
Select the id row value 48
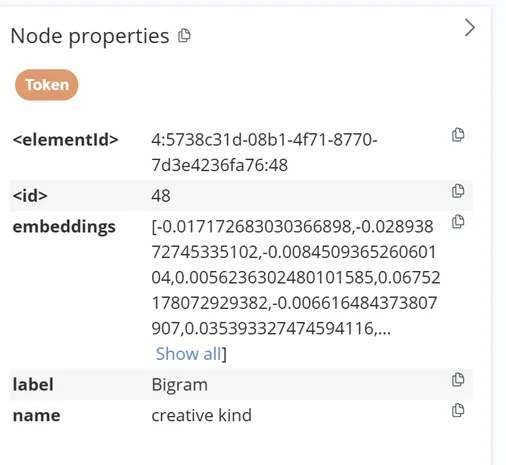pos(161,196)
